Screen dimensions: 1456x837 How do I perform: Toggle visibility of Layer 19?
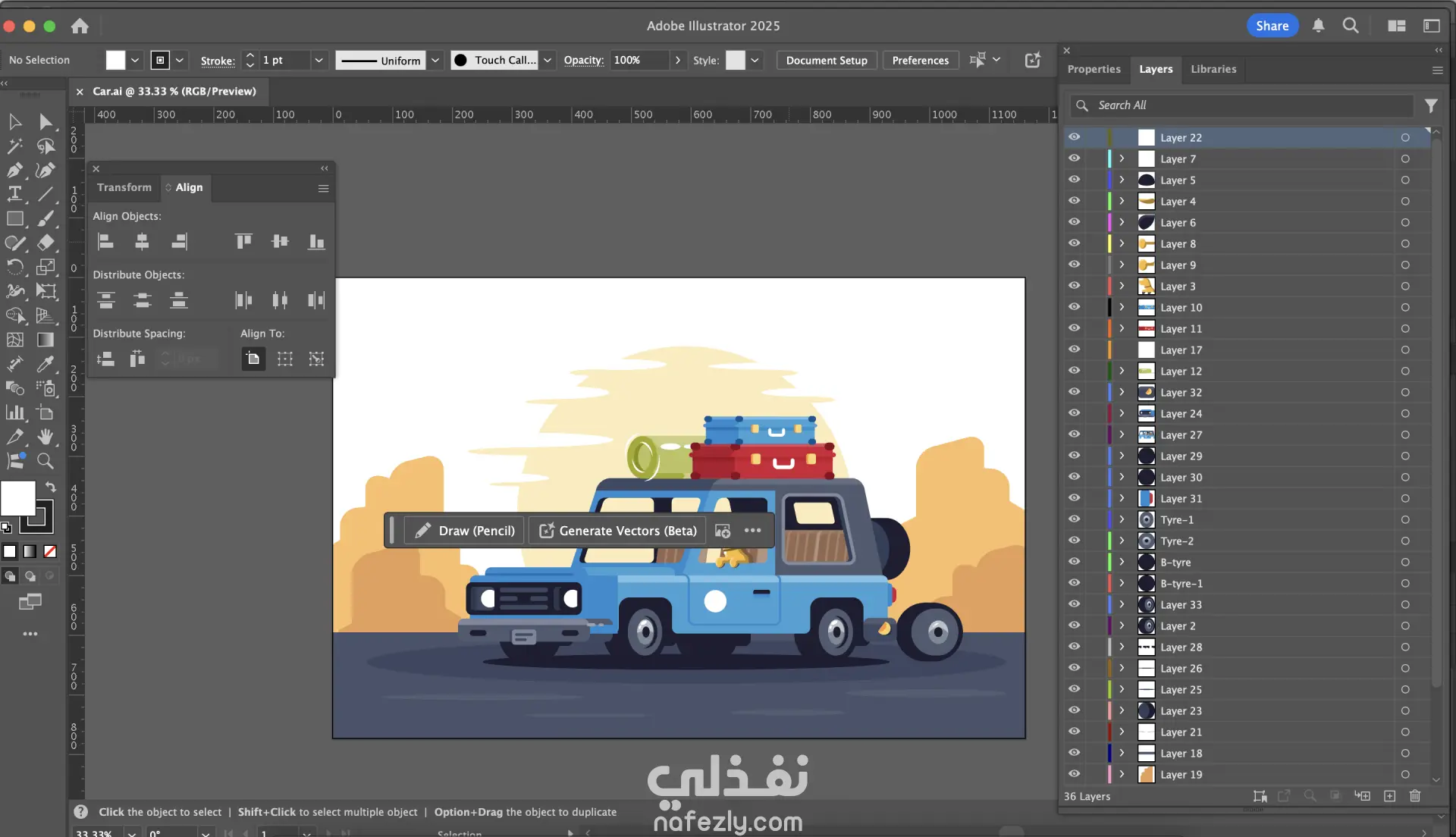coord(1074,774)
